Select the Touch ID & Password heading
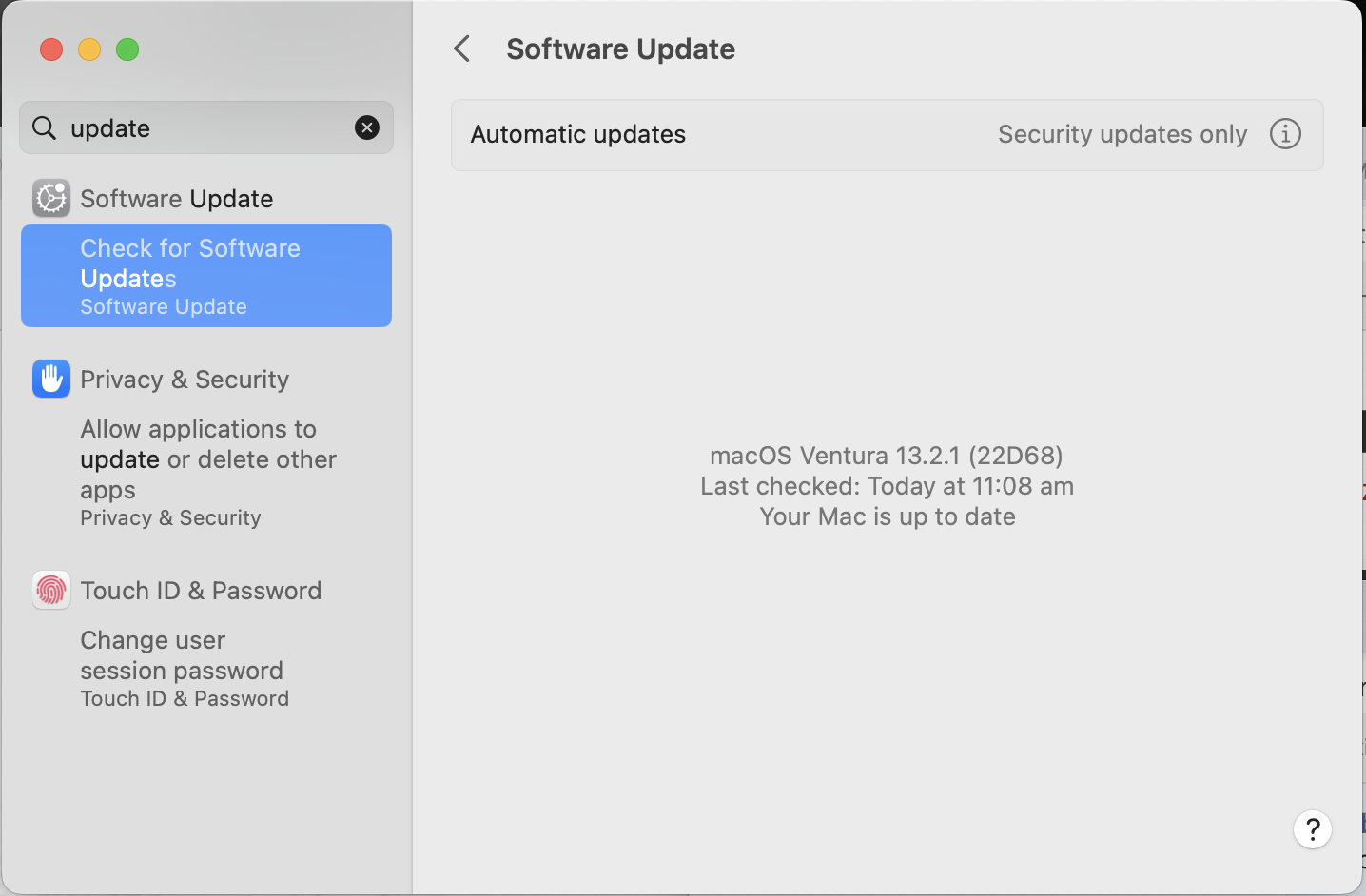 (201, 591)
